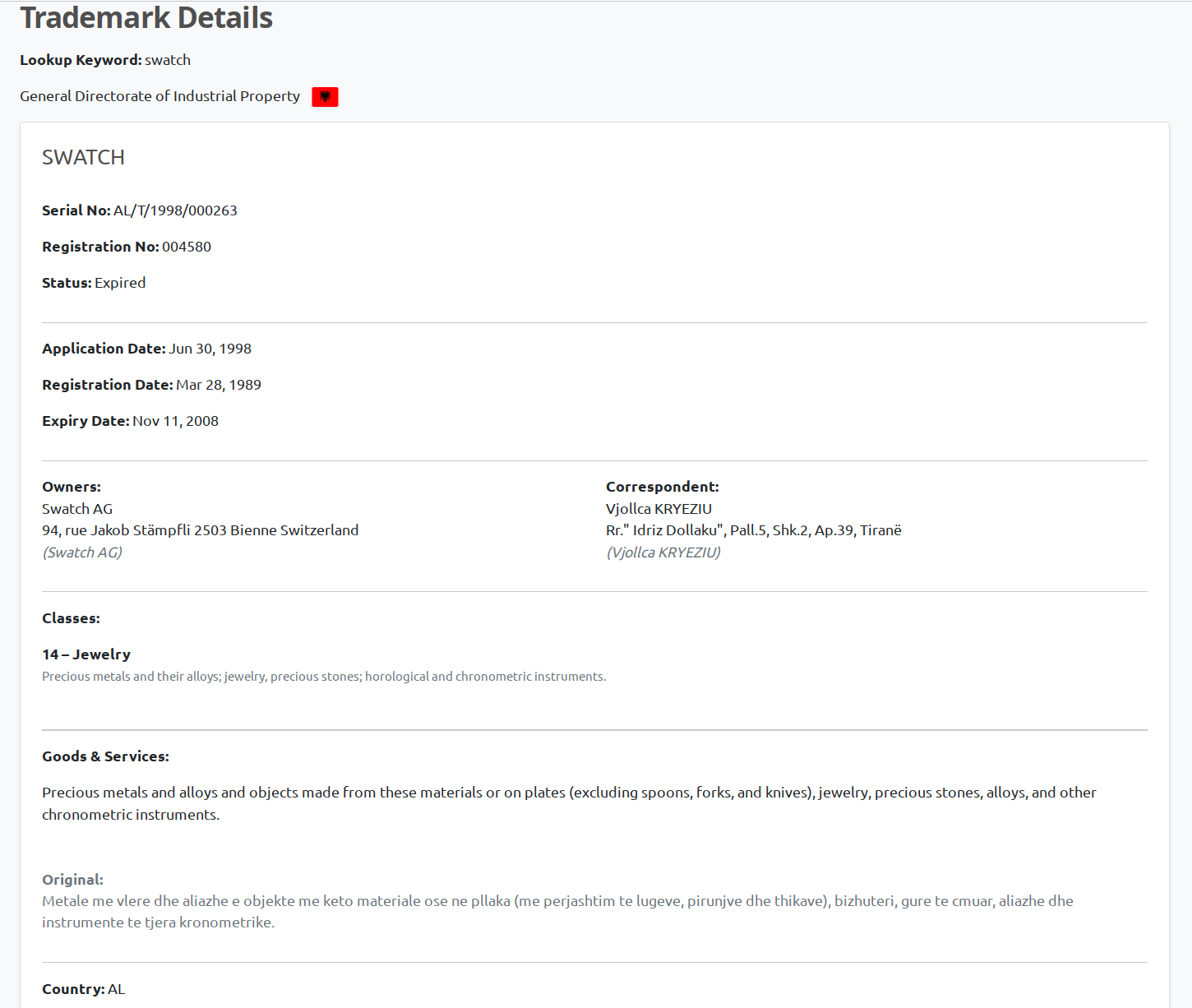This screenshot has width=1192, height=1008.
Task: Click owner name Swatch AG
Action: 77,509
